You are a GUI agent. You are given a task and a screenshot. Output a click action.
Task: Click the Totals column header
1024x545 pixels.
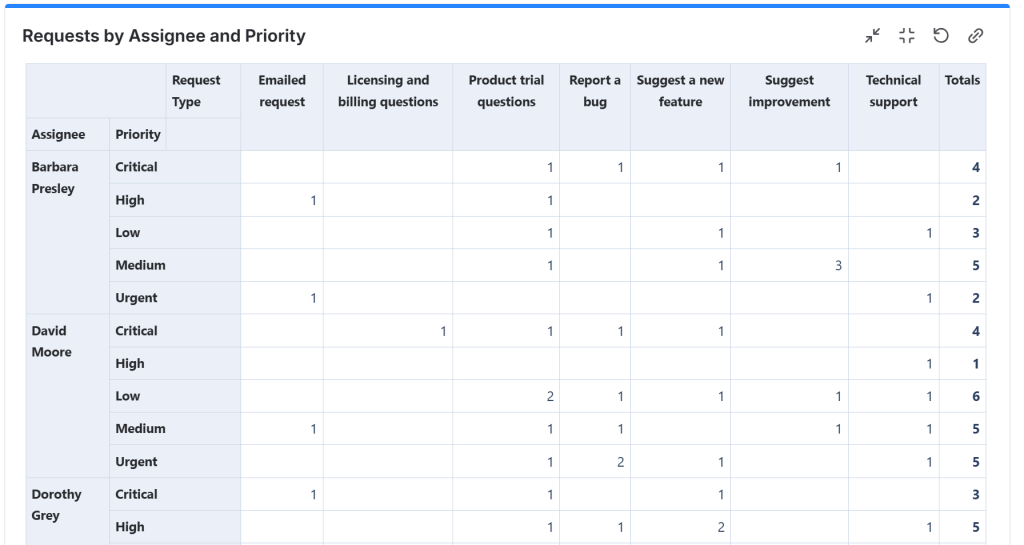click(962, 80)
